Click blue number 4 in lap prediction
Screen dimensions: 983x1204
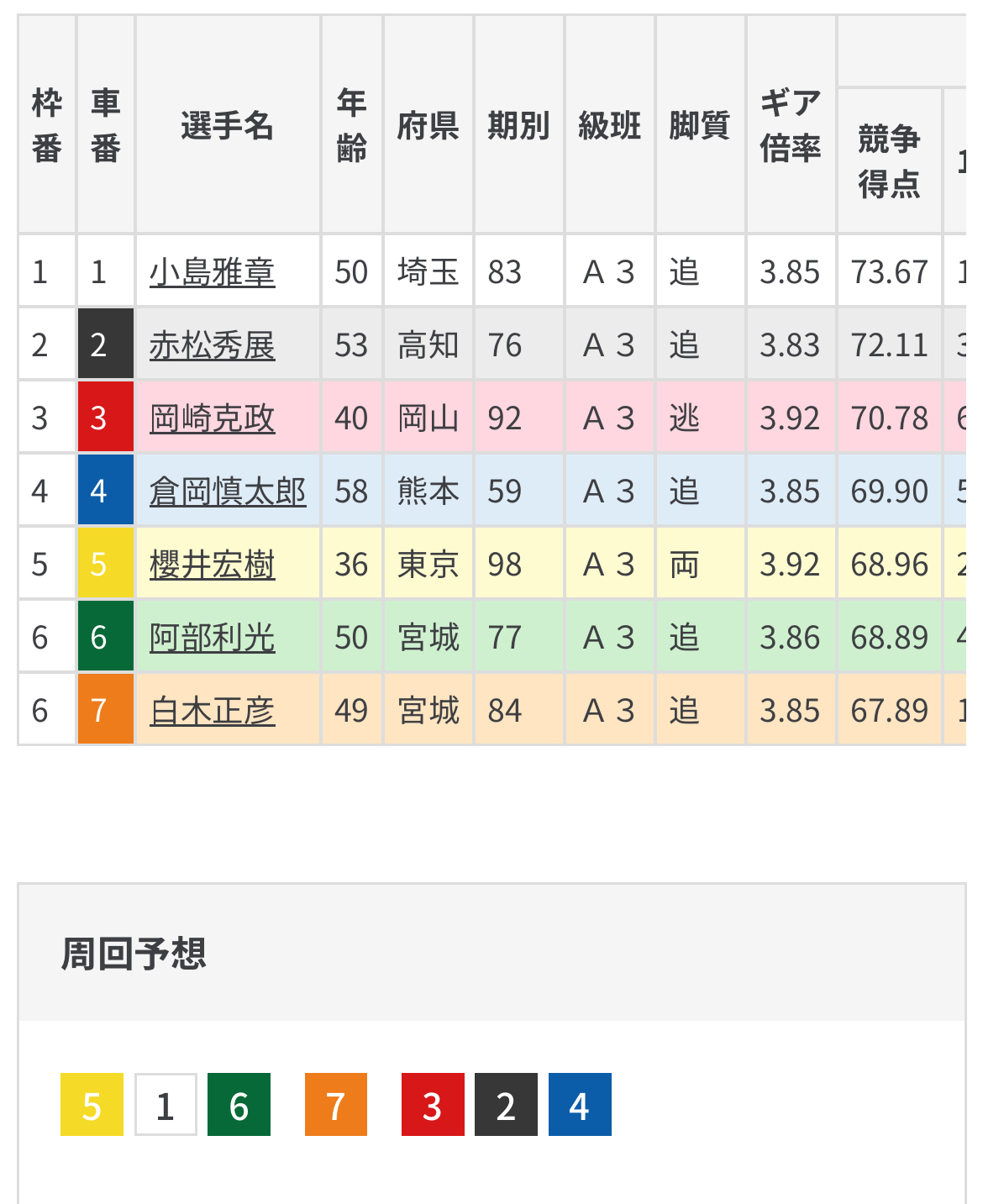tap(580, 1105)
